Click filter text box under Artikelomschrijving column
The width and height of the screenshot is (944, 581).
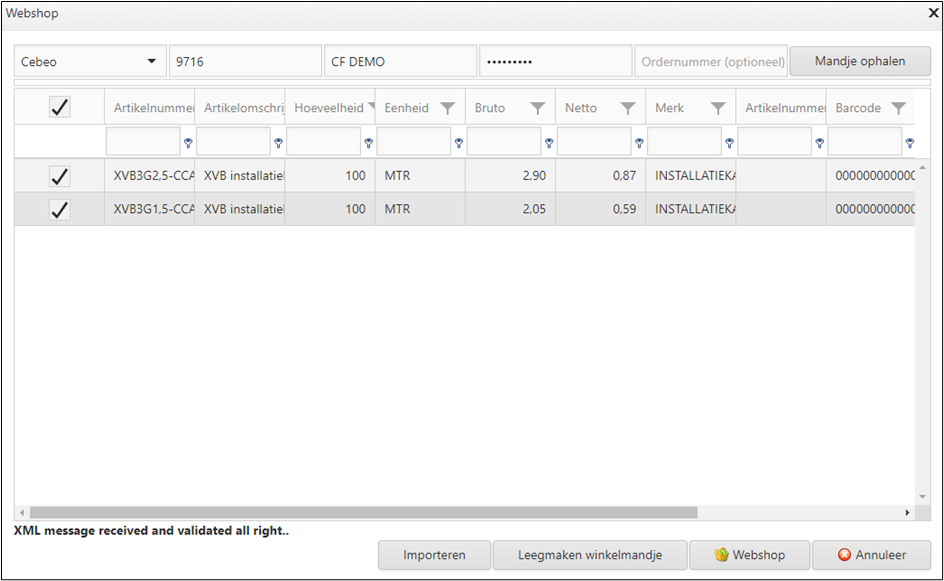[234, 142]
